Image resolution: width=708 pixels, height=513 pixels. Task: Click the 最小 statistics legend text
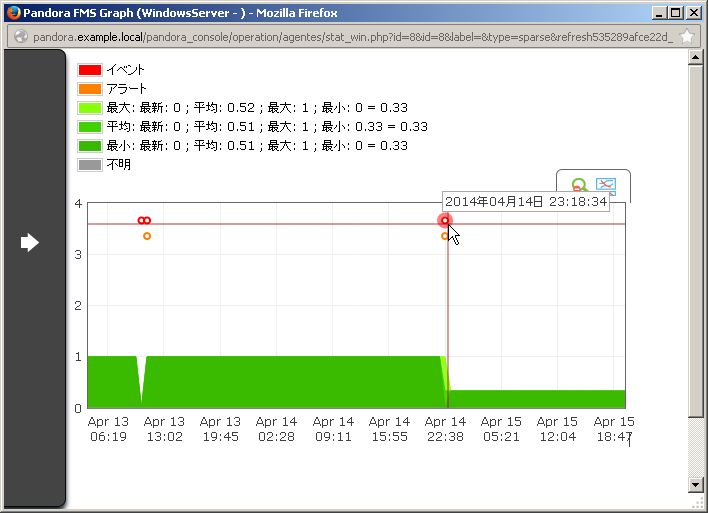257,146
